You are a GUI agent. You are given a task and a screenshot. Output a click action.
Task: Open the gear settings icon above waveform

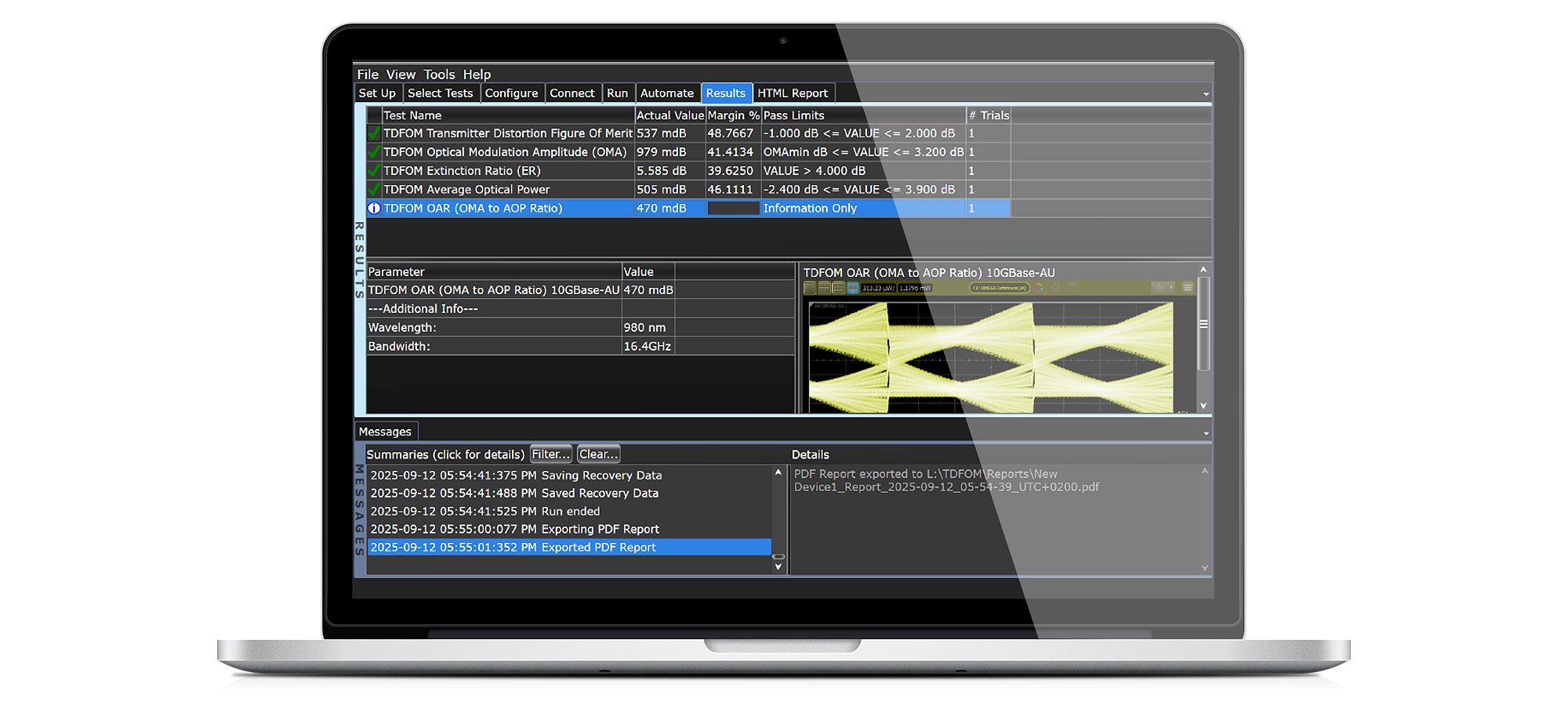(1056, 288)
